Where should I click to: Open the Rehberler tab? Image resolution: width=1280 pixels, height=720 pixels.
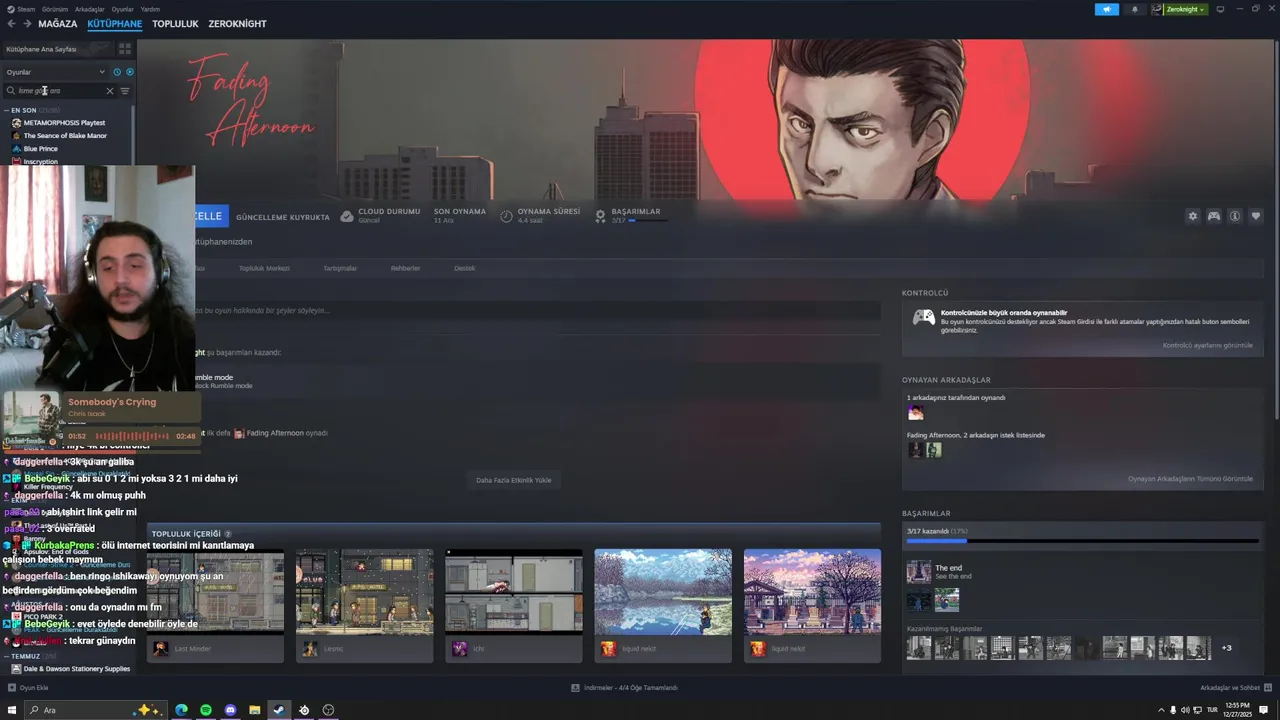pos(405,268)
